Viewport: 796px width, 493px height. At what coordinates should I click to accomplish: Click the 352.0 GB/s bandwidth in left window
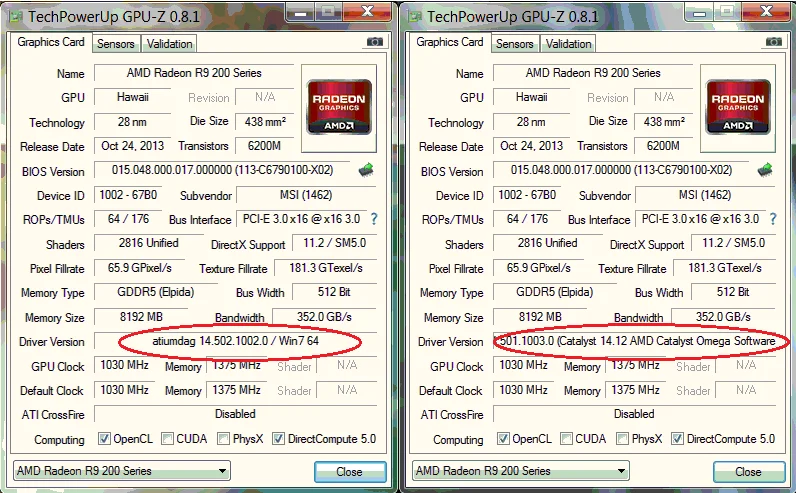pos(325,317)
